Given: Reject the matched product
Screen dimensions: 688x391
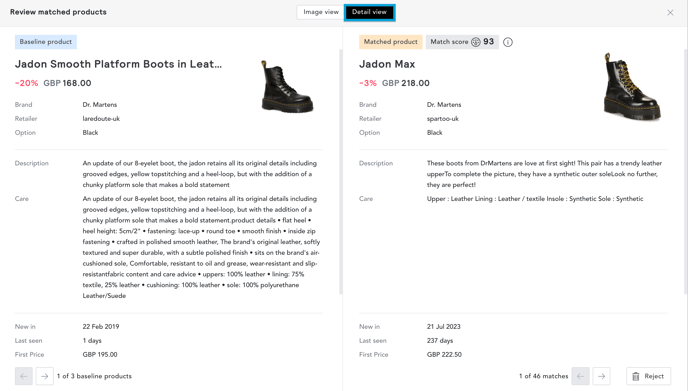Looking at the screenshot, I should pos(648,376).
